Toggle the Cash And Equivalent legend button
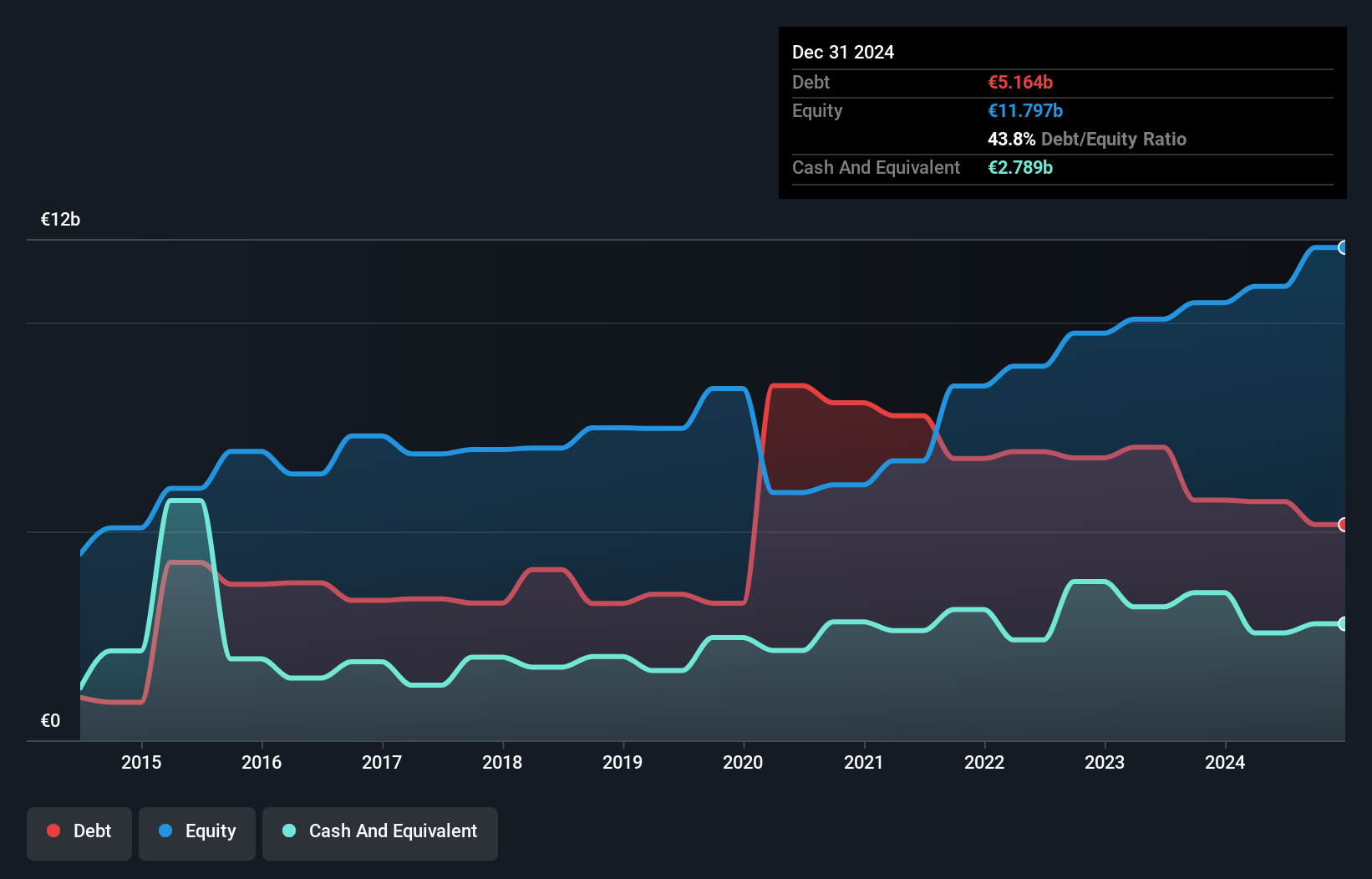The image size is (1372, 879). point(380,833)
